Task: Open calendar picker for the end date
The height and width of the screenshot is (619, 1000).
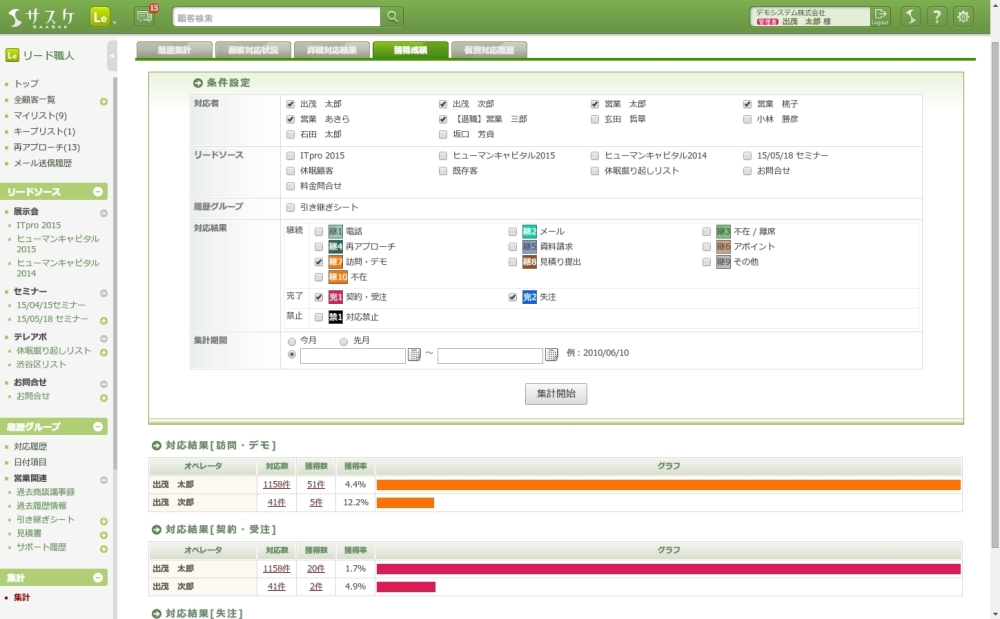Action: coord(551,355)
